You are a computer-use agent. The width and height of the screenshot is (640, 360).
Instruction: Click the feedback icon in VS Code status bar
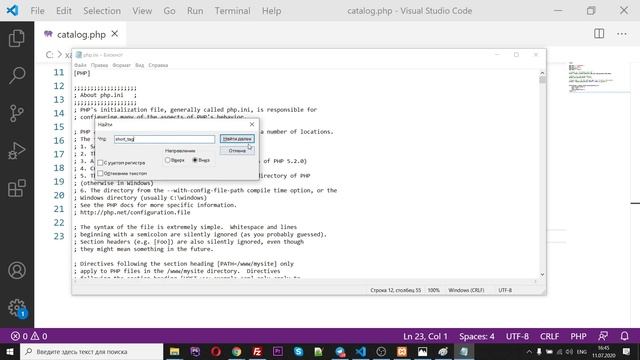pyautogui.click(x=603, y=336)
